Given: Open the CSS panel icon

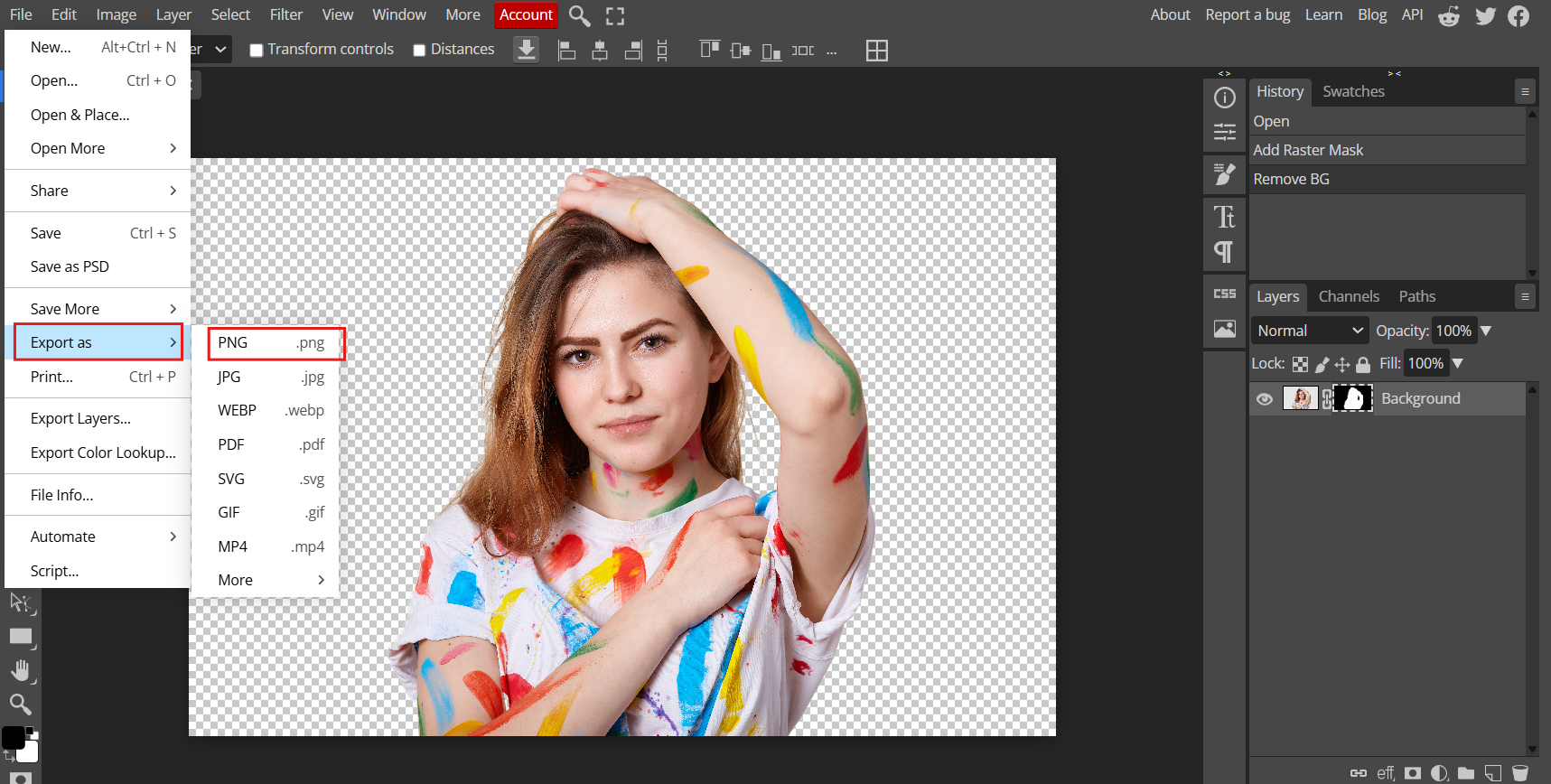Looking at the screenshot, I should [x=1224, y=294].
